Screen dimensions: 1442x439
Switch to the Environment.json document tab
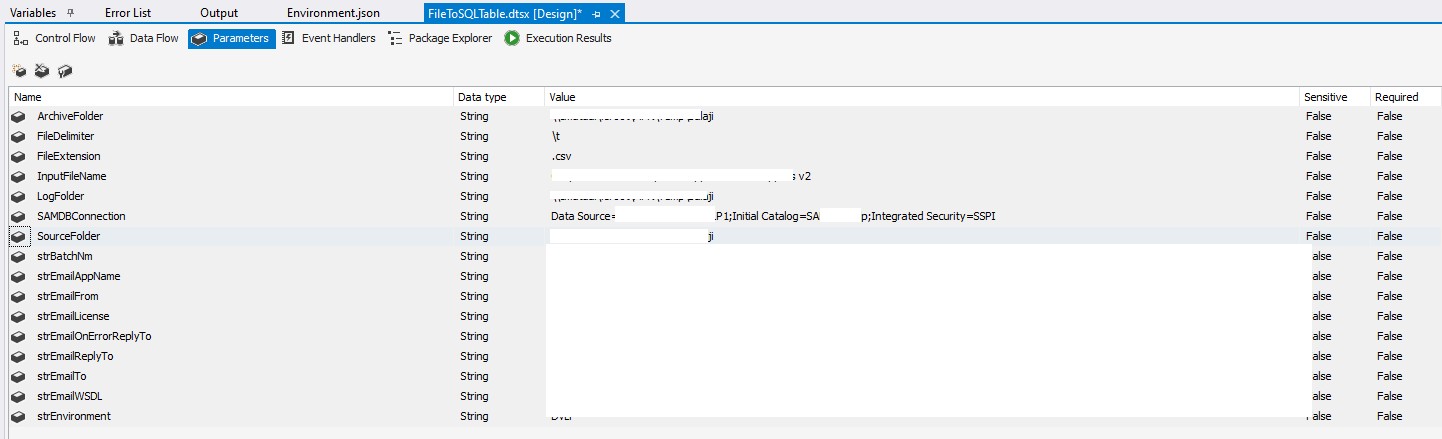pos(333,13)
